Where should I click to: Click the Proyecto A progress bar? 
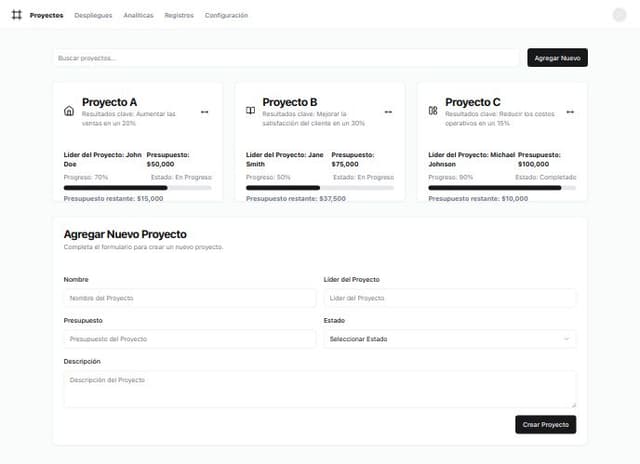tap(115, 187)
